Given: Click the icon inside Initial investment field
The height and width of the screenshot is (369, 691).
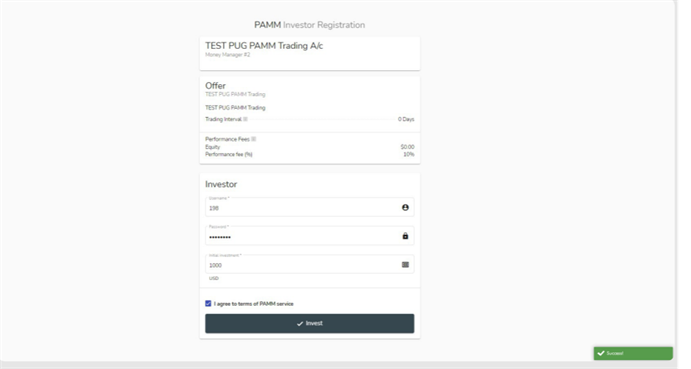Looking at the screenshot, I should (x=405, y=265).
